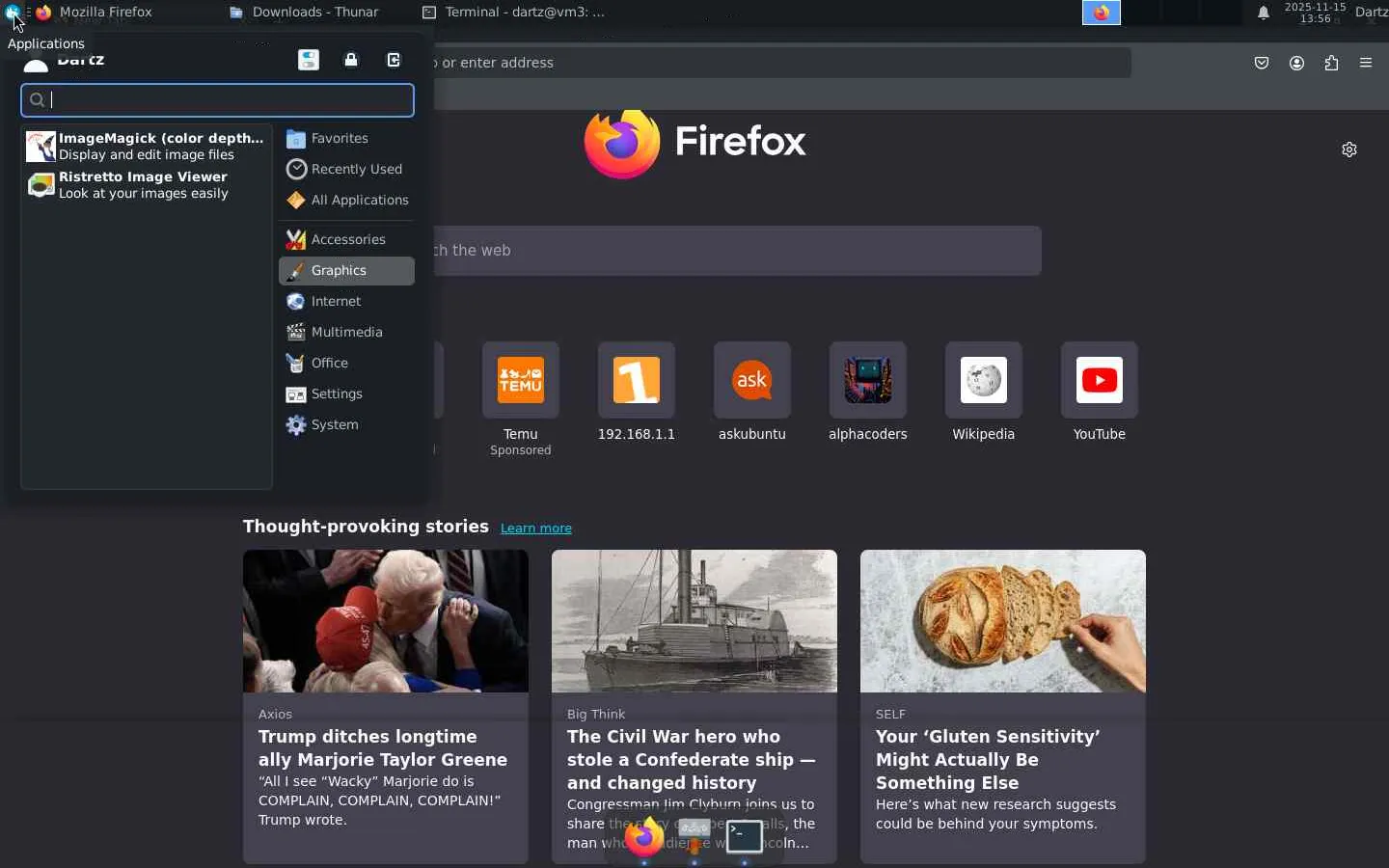
Task: Open the notifications bell icon
Action: (x=1264, y=13)
